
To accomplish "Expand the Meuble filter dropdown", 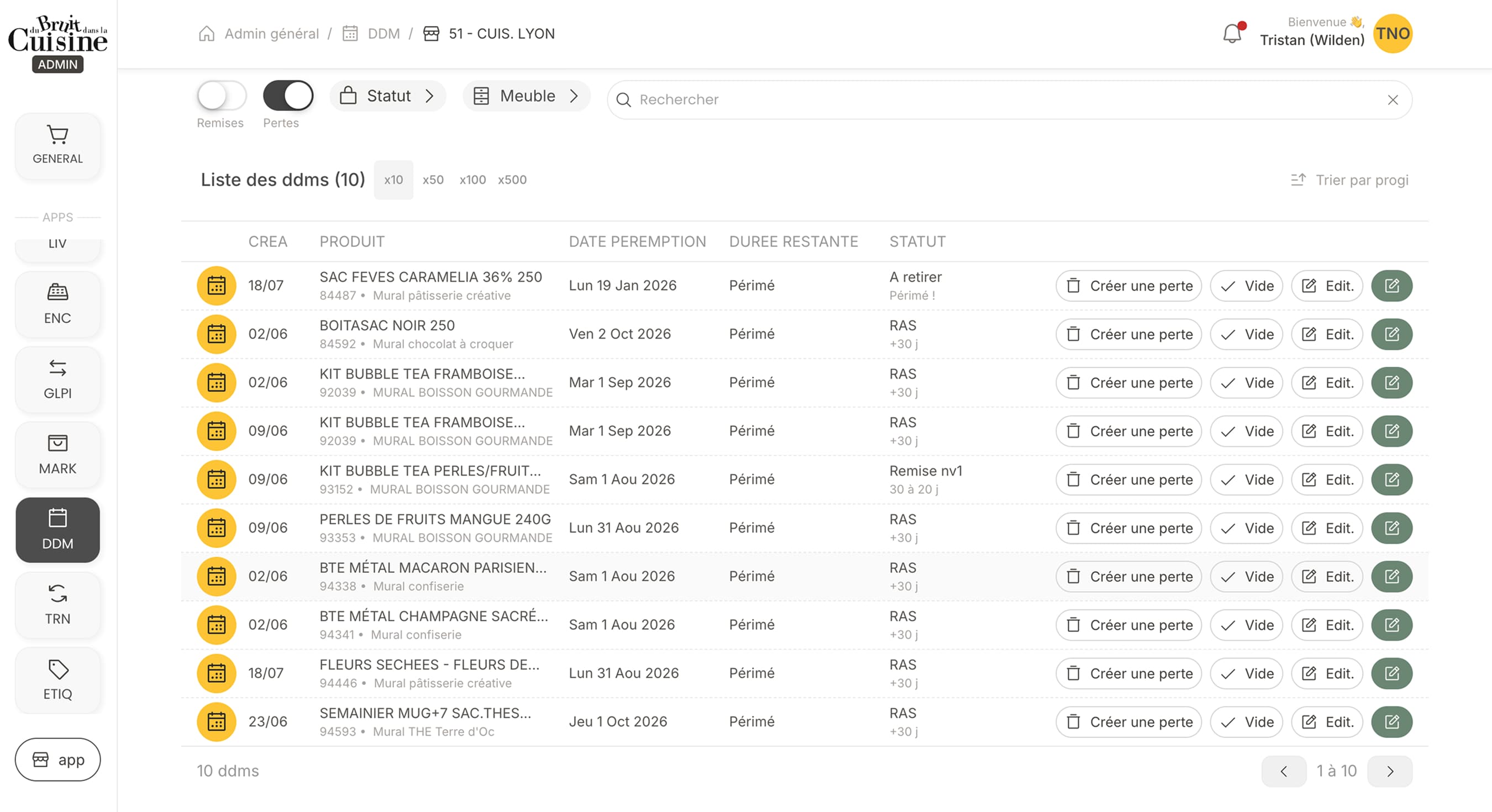I will pos(527,96).
